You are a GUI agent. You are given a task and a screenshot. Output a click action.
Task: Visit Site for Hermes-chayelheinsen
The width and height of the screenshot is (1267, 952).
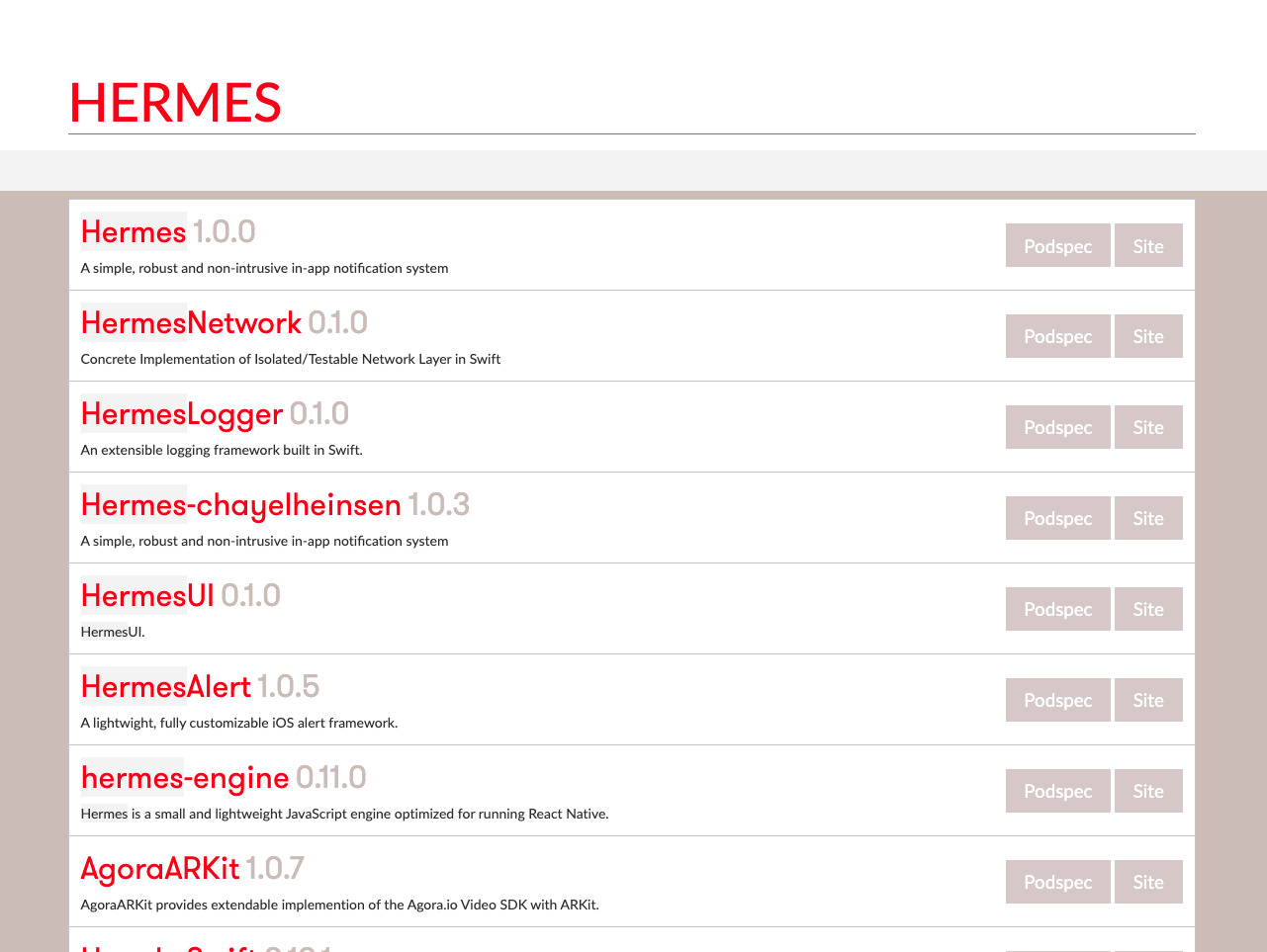click(1148, 518)
